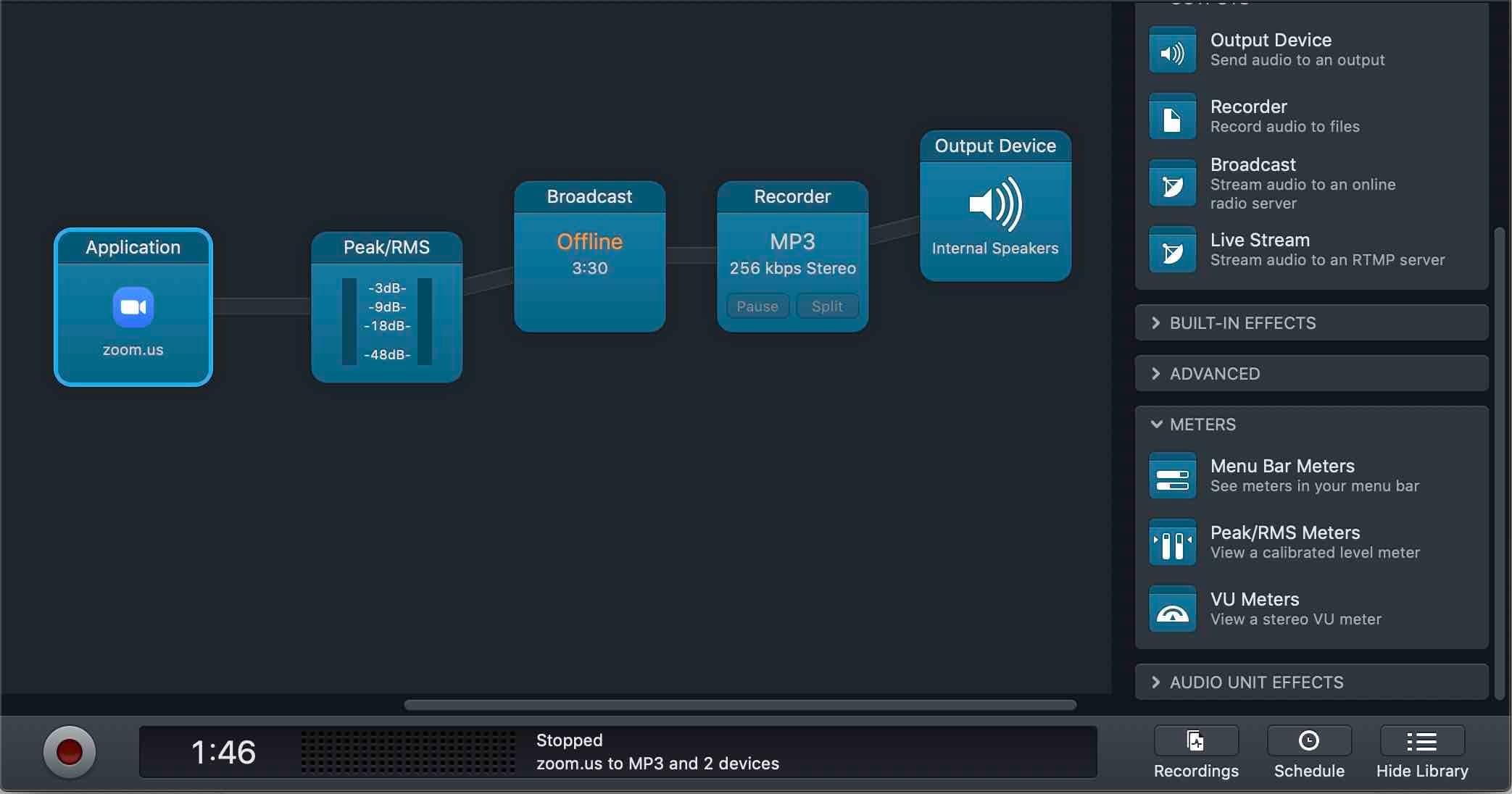Split the current MP3 recording
This screenshot has height=794, width=1512.
tap(827, 306)
